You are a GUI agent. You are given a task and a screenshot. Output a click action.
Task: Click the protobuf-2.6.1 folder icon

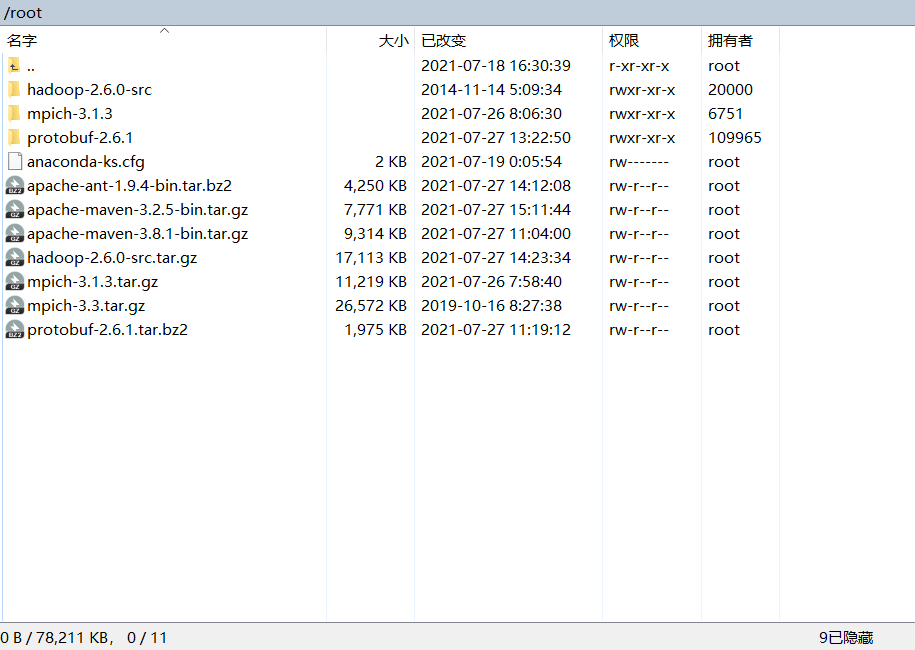tap(14, 138)
